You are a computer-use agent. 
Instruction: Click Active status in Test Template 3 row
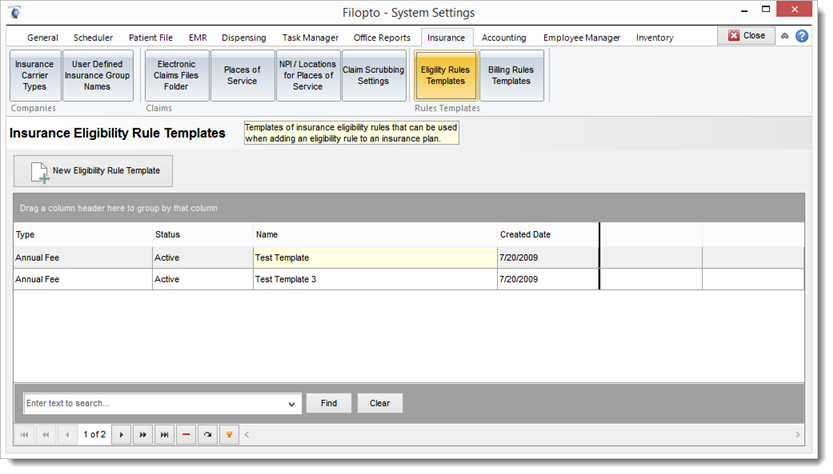pos(203,280)
